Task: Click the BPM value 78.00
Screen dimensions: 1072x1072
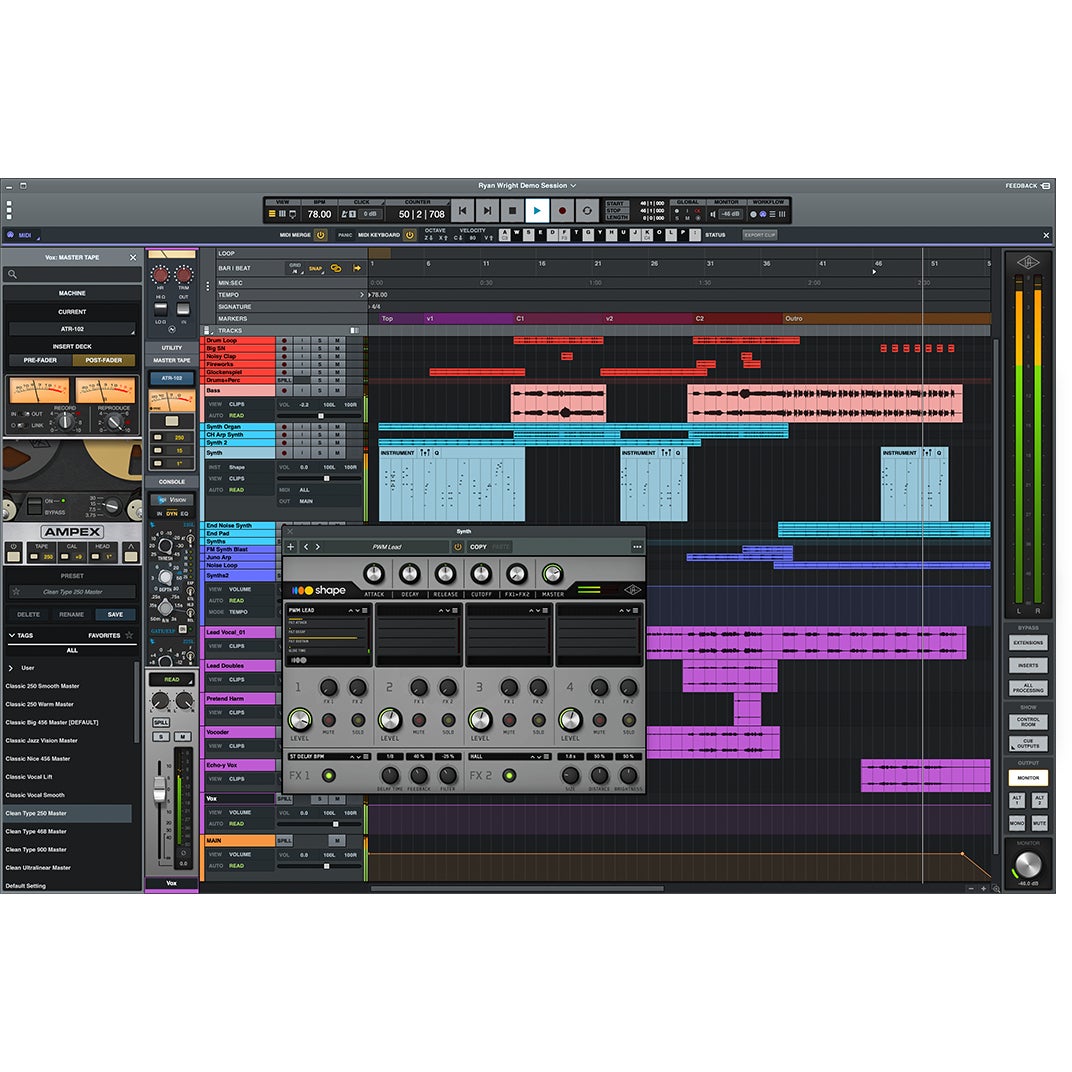Action: click(x=319, y=214)
